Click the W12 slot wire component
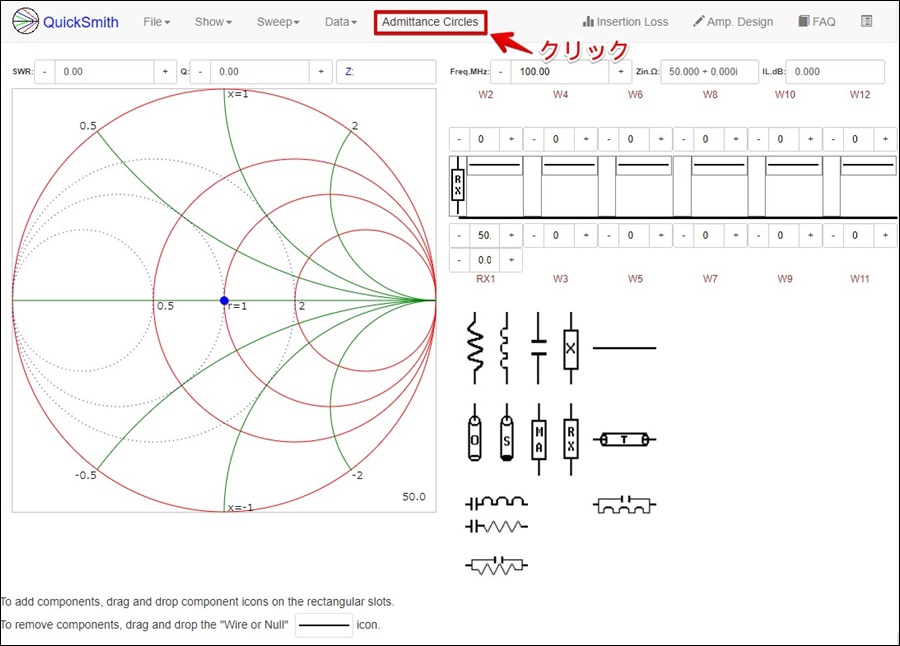This screenshot has width=900, height=646. tap(868, 165)
